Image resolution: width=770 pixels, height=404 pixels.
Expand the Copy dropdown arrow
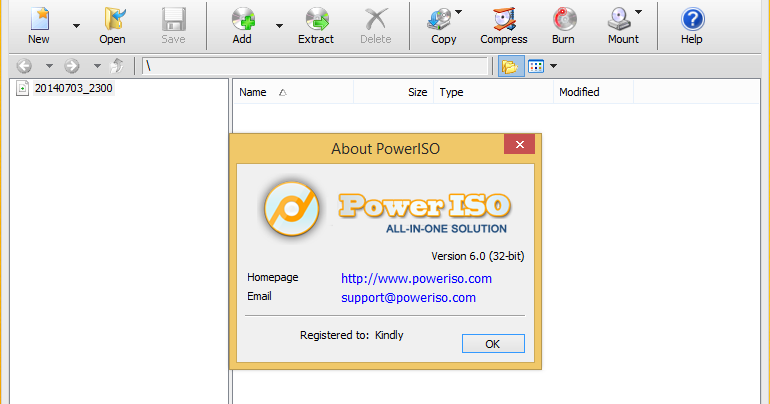[x=459, y=12]
